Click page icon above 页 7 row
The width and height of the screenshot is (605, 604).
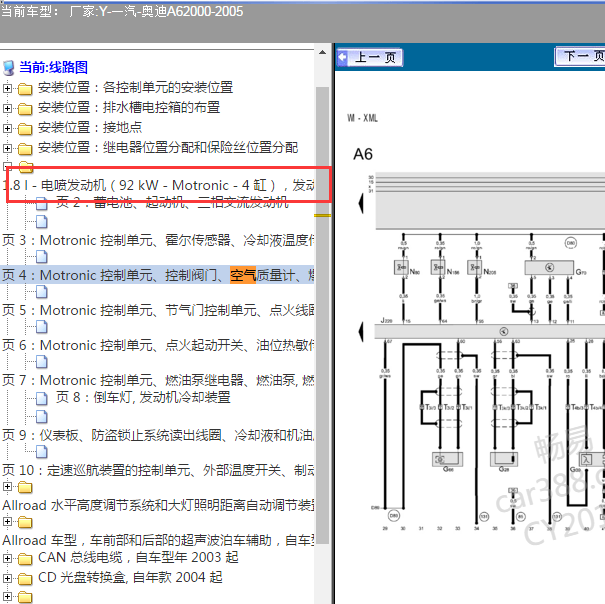point(42,362)
